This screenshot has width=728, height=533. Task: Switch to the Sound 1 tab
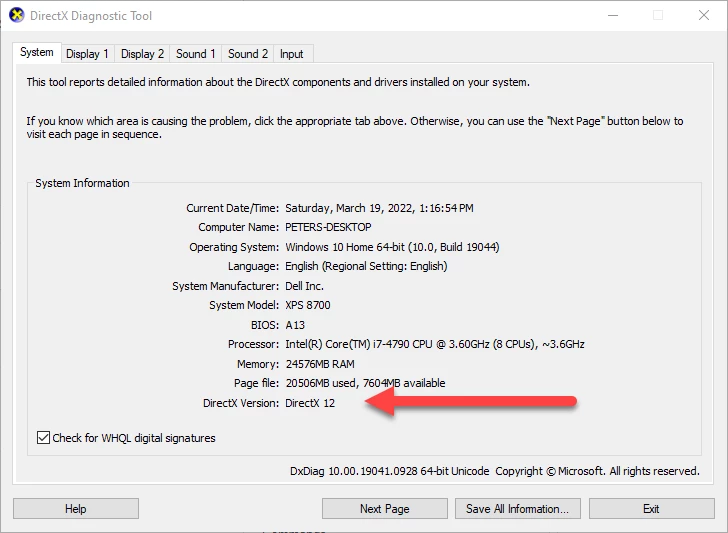pos(195,54)
